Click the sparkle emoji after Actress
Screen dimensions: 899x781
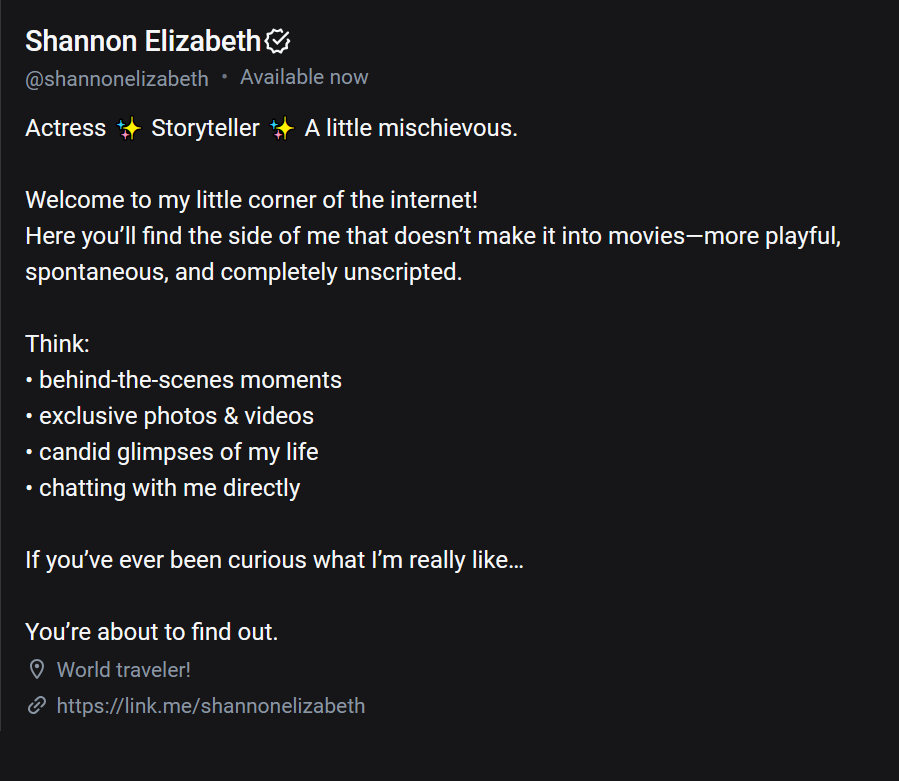pyautogui.click(x=129, y=128)
